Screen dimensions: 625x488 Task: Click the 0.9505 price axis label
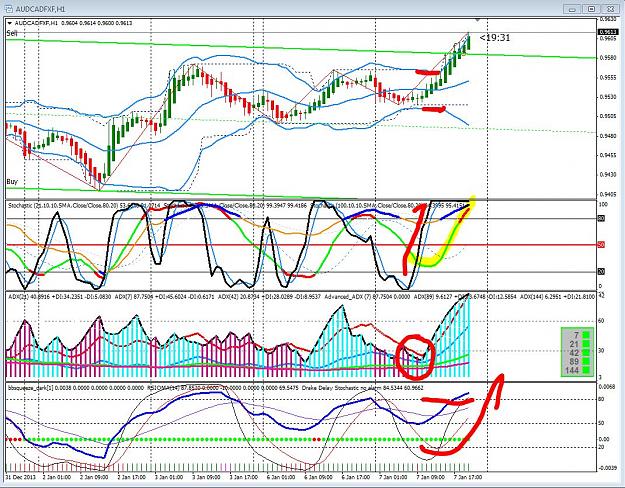[x=607, y=116]
